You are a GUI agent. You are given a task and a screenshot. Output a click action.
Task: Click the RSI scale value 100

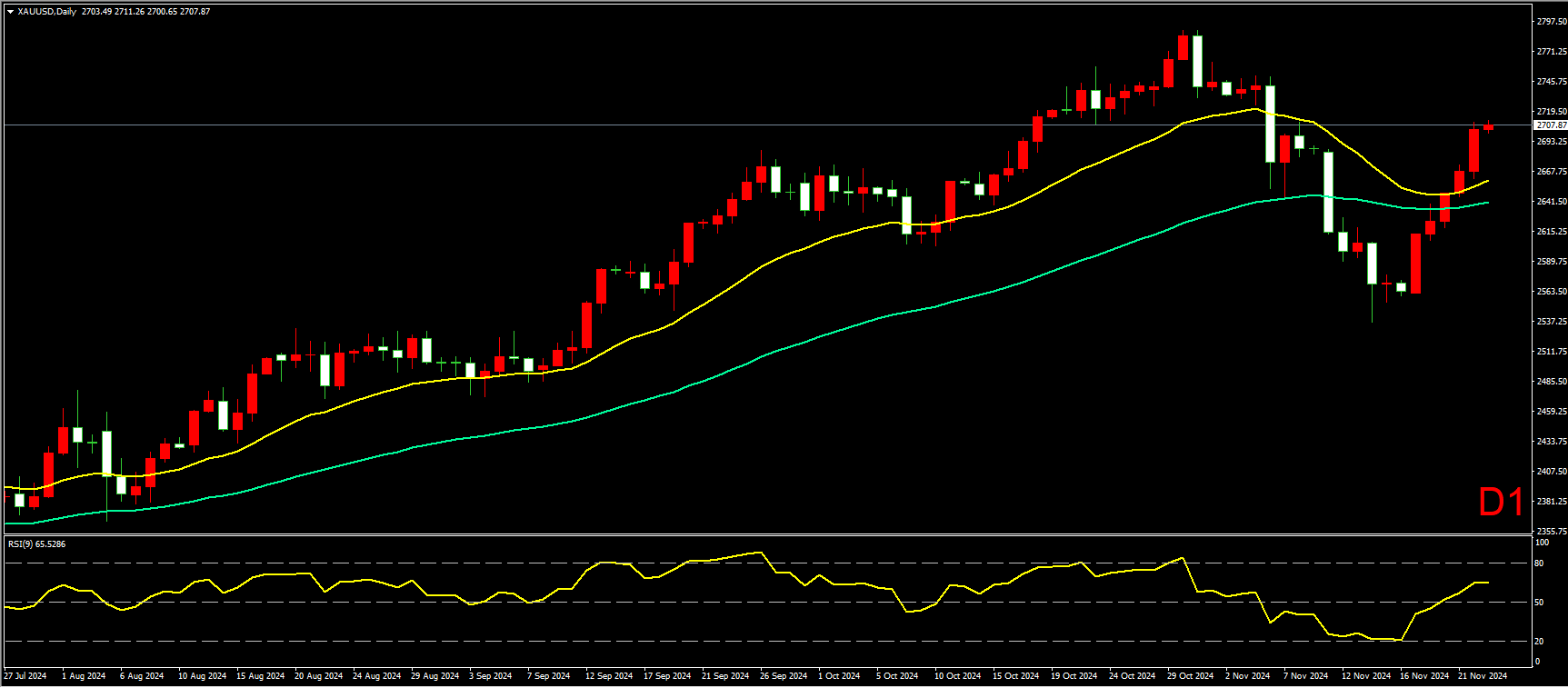(1542, 543)
